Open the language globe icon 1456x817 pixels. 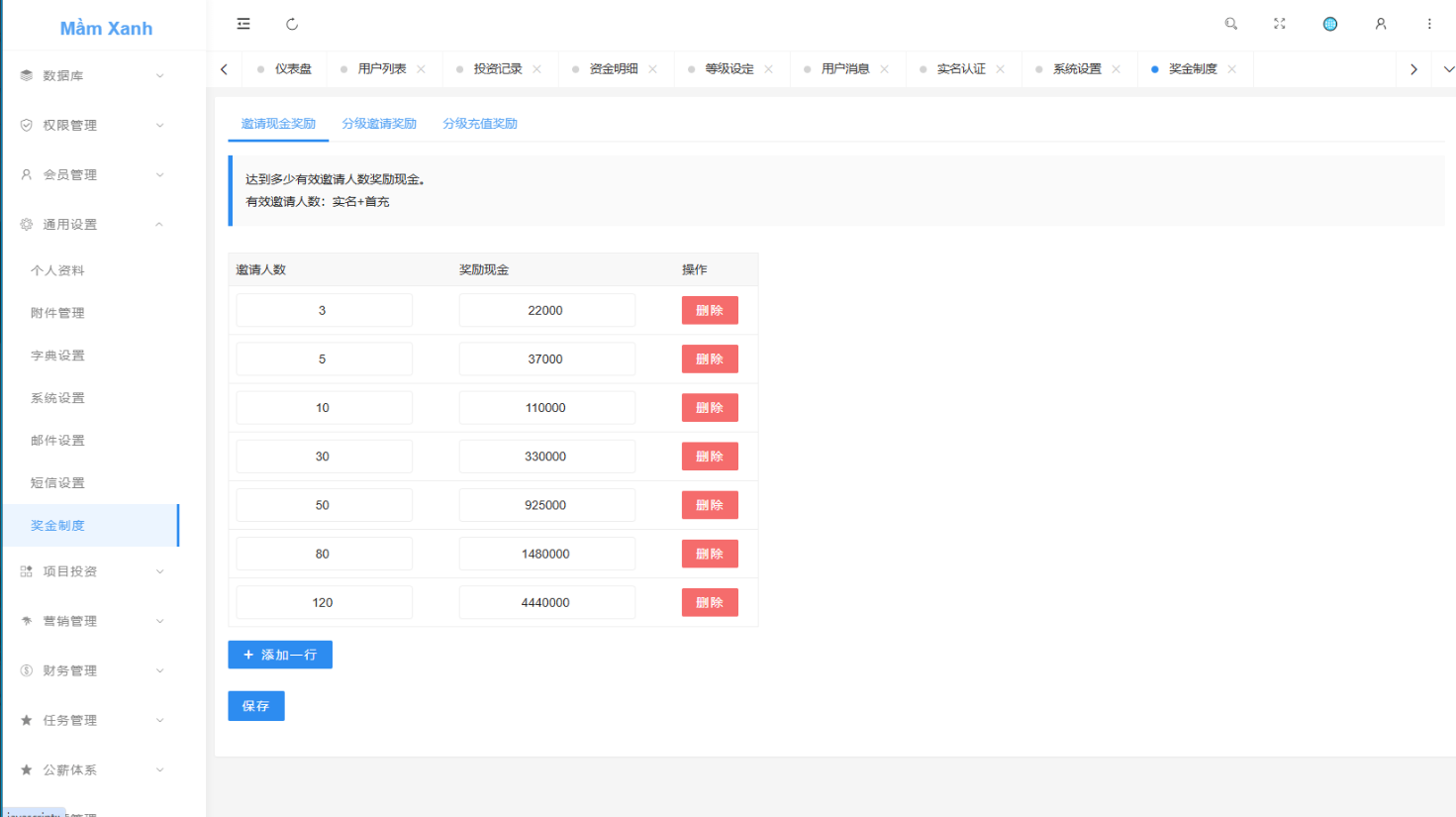coord(1330,24)
